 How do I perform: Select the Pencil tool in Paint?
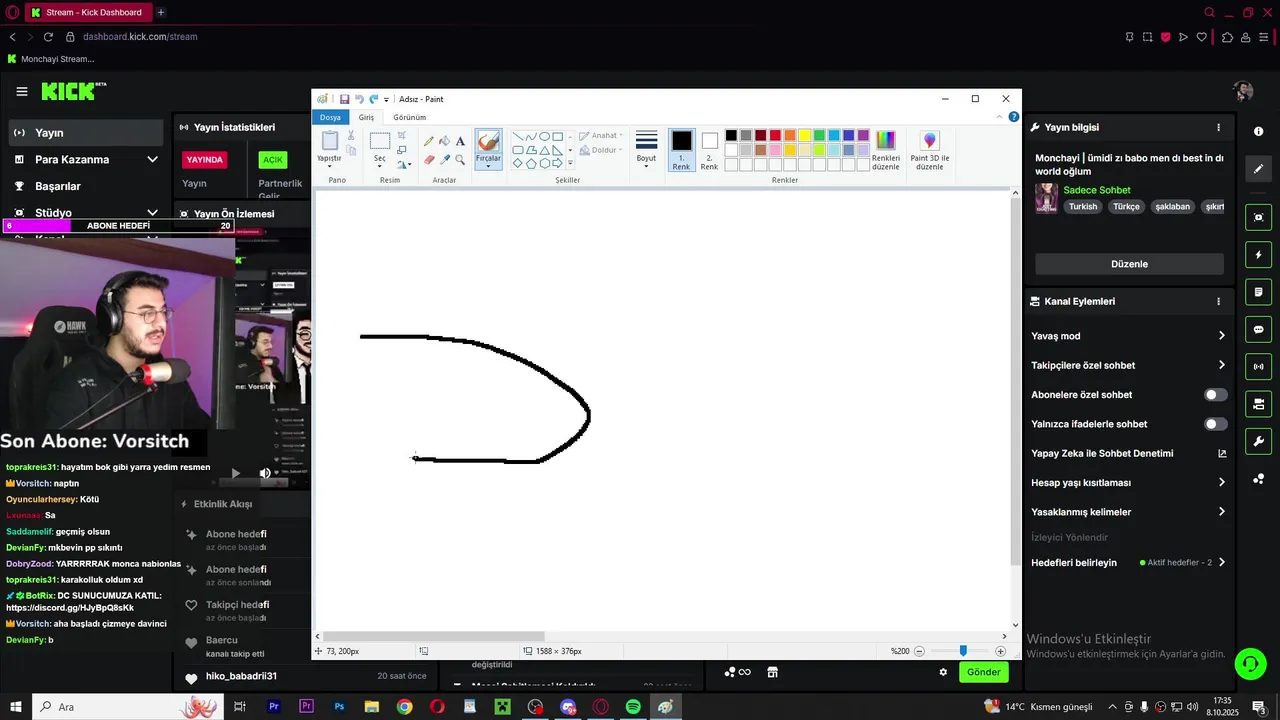[429, 142]
